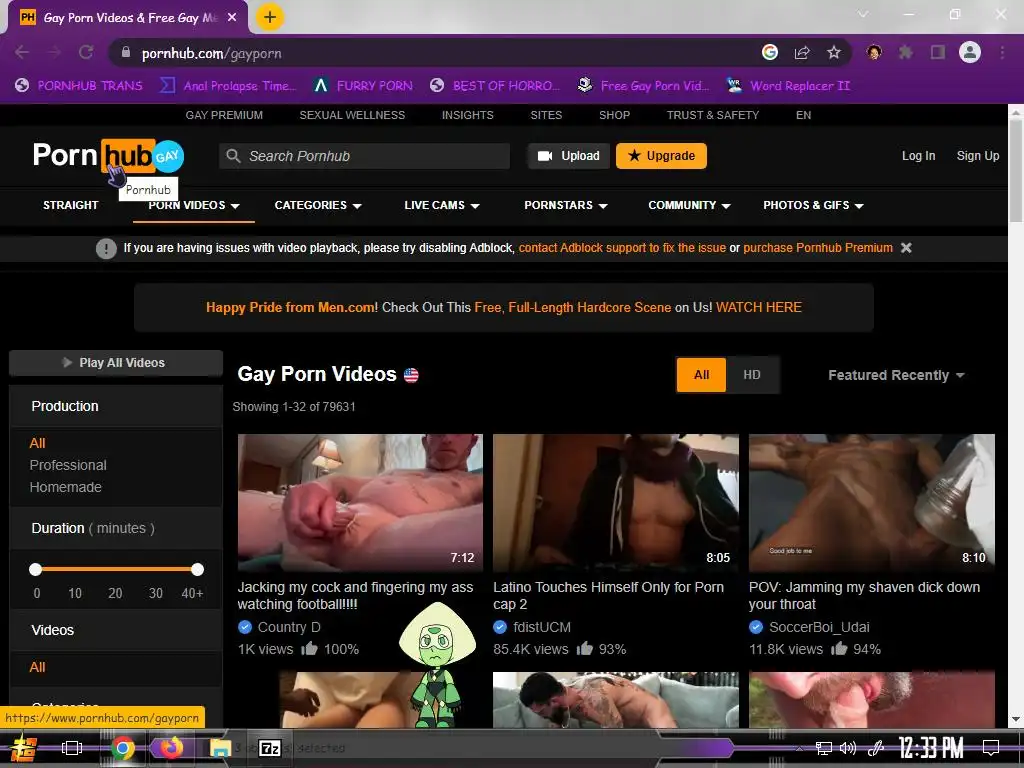
Task: Open the extensions puzzle menu
Action: tap(906, 52)
